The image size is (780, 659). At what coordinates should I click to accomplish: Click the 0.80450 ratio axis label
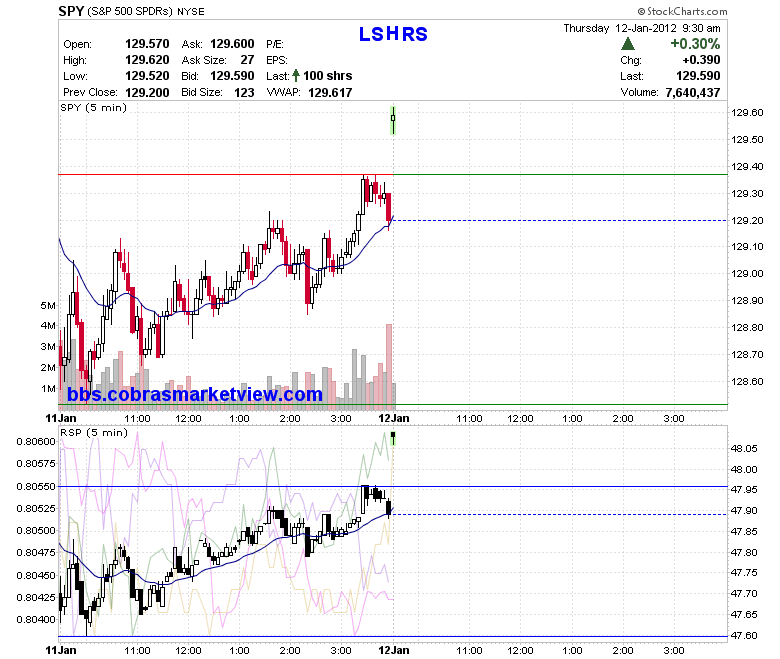coord(36,575)
